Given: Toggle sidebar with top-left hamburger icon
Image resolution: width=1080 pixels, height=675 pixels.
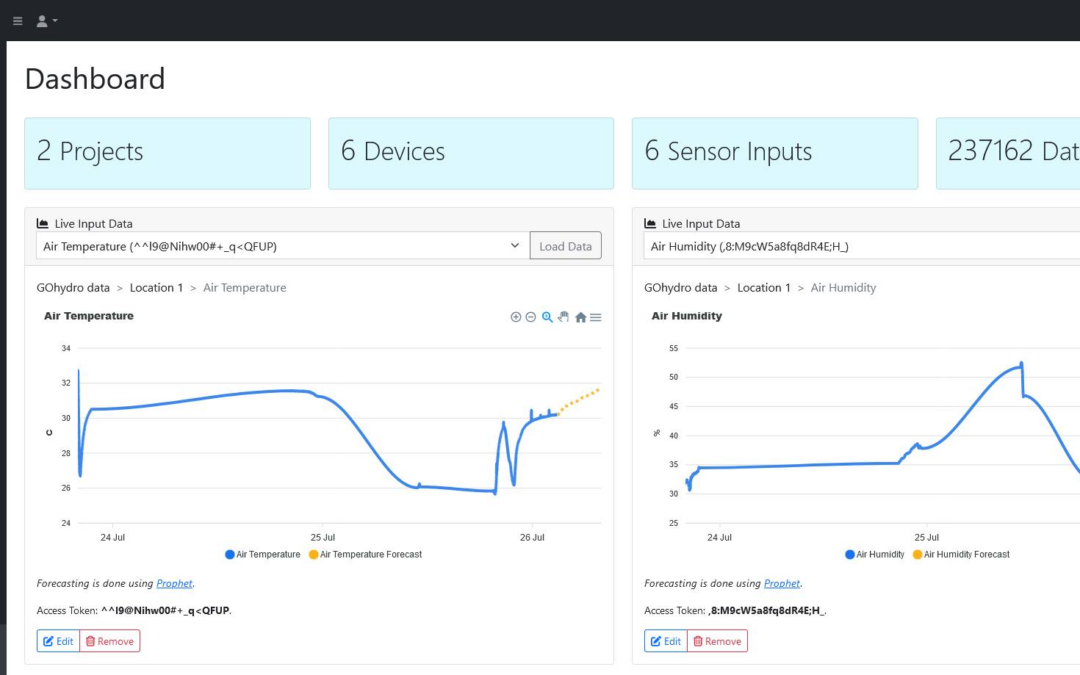Looking at the screenshot, I should click(x=17, y=20).
